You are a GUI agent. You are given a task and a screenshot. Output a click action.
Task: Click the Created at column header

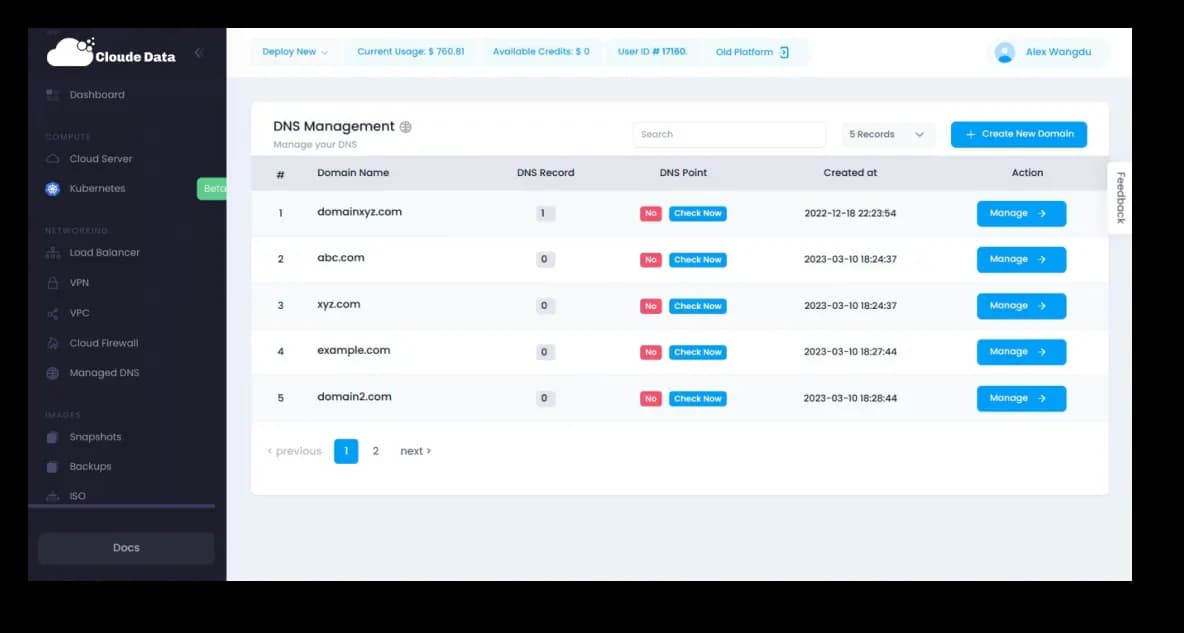pos(850,173)
